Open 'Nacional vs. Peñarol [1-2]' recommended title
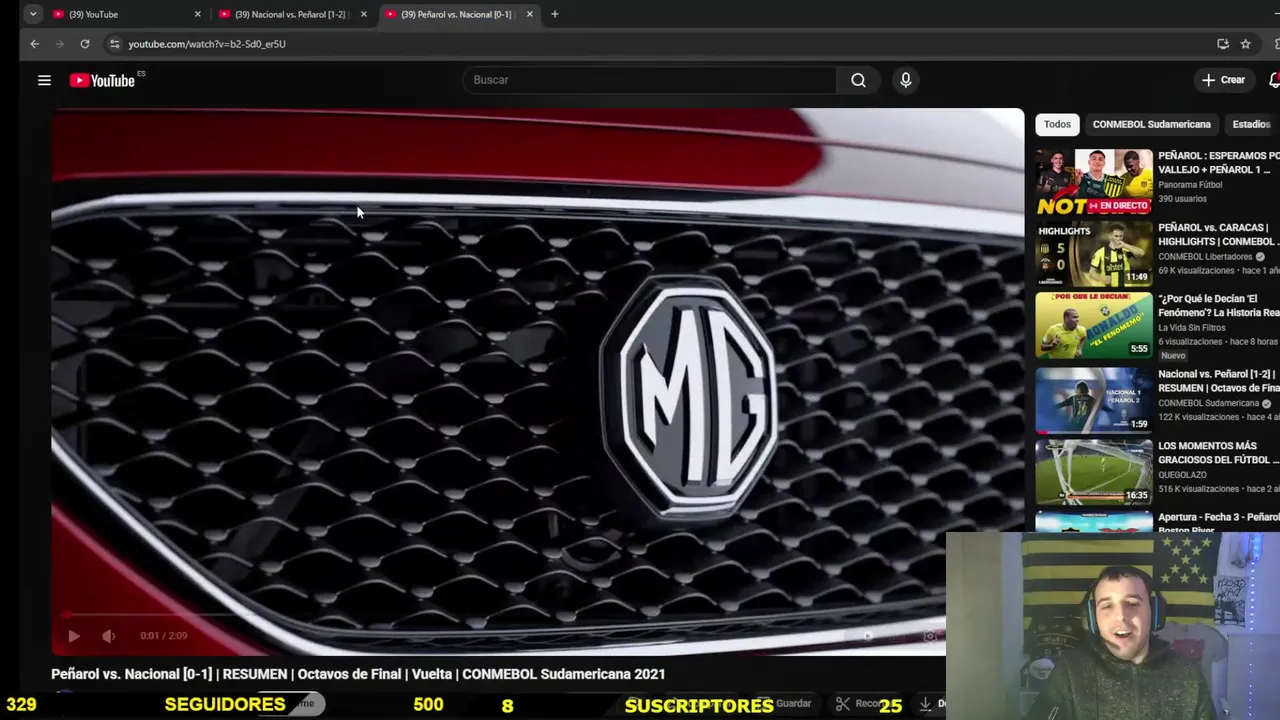Viewport: 1280px width, 720px height. (x=1218, y=381)
